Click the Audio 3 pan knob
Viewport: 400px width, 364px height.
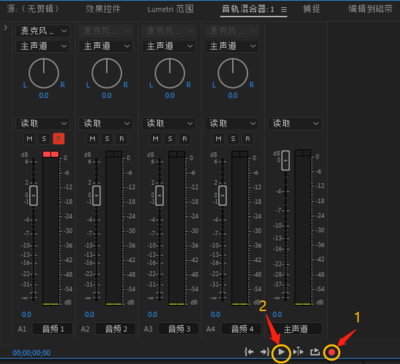point(170,73)
